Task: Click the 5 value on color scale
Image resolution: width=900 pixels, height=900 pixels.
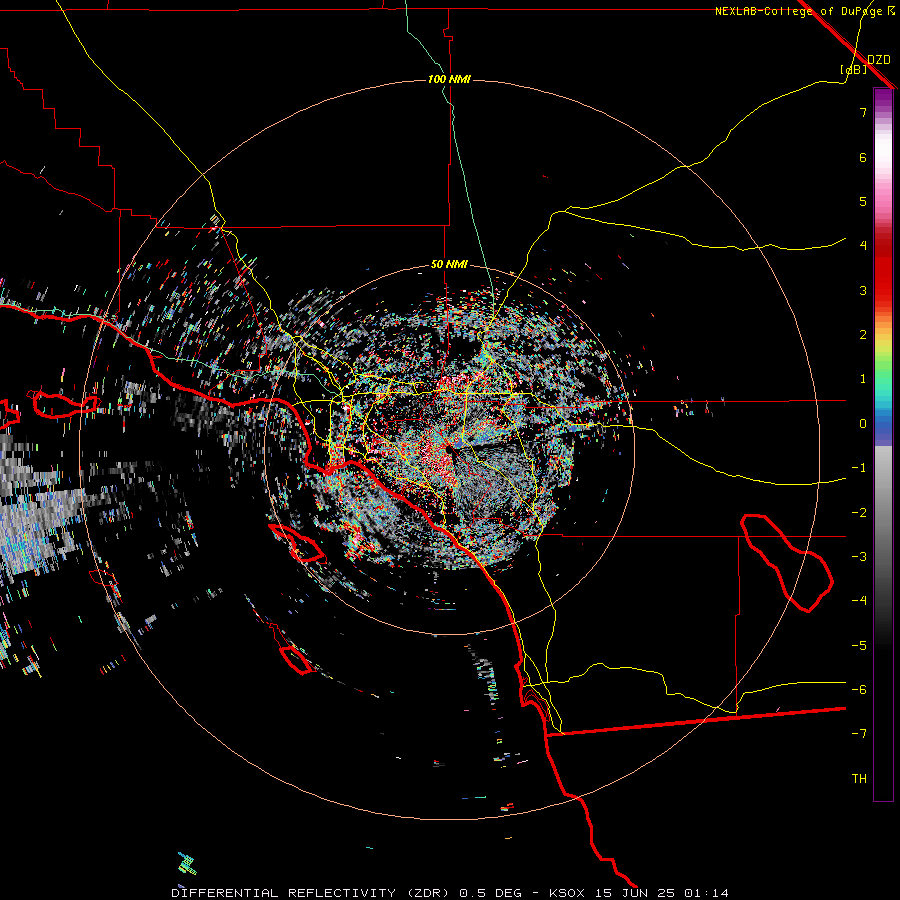Action: click(863, 201)
